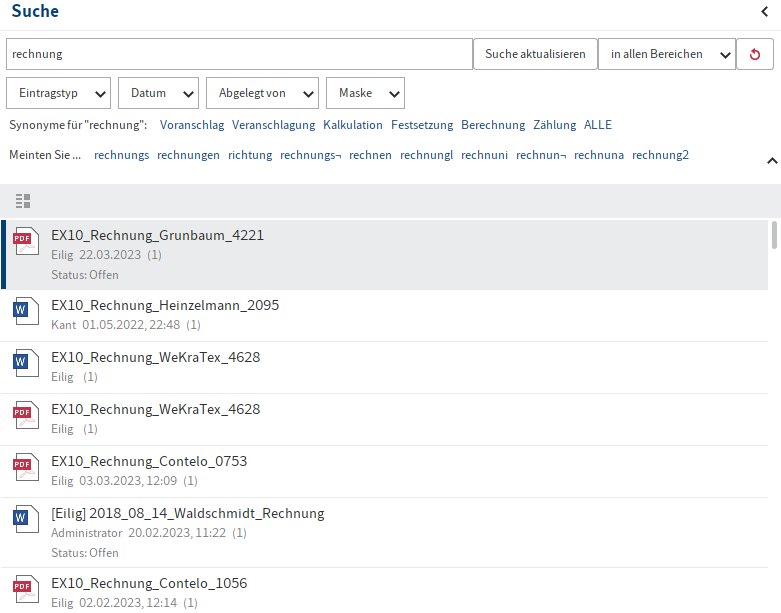Click PDF icon of EX10_Rechnung_Grunbaum_4221
Image resolution: width=781 pixels, height=613 pixels.
[x=26, y=241]
